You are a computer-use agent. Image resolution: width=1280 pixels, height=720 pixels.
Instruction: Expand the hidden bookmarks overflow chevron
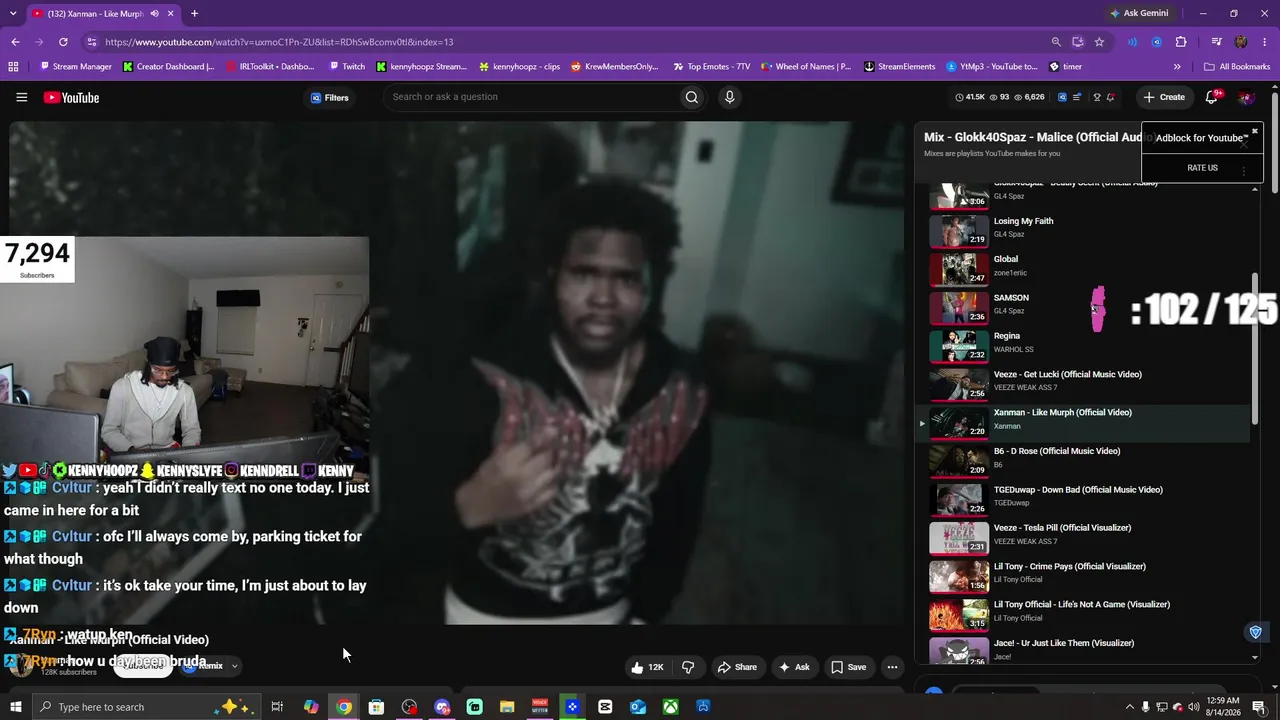pos(1177,67)
